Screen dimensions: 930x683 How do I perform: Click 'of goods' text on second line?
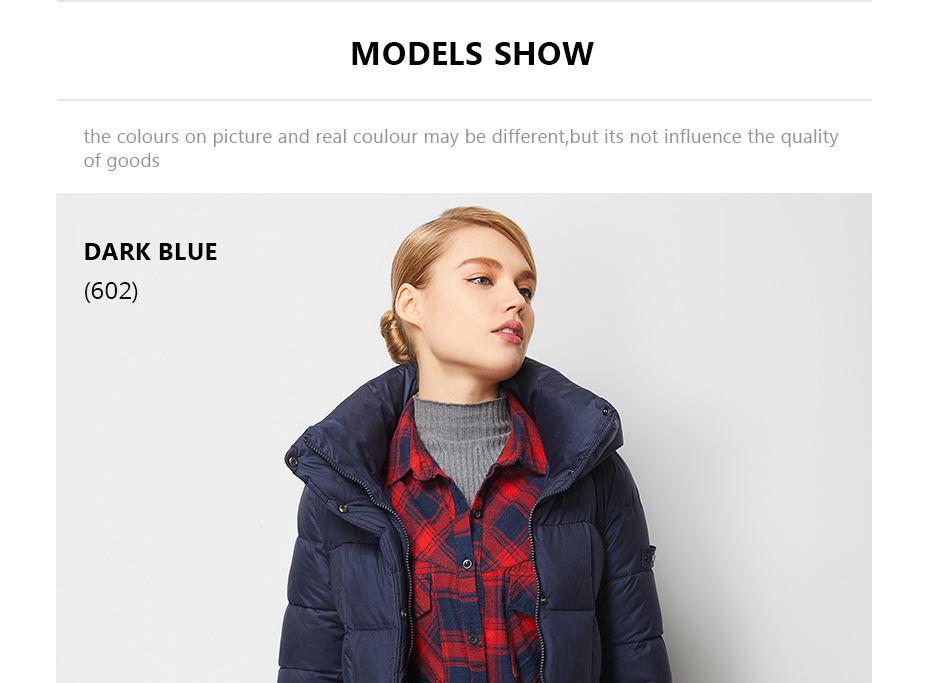(122, 161)
